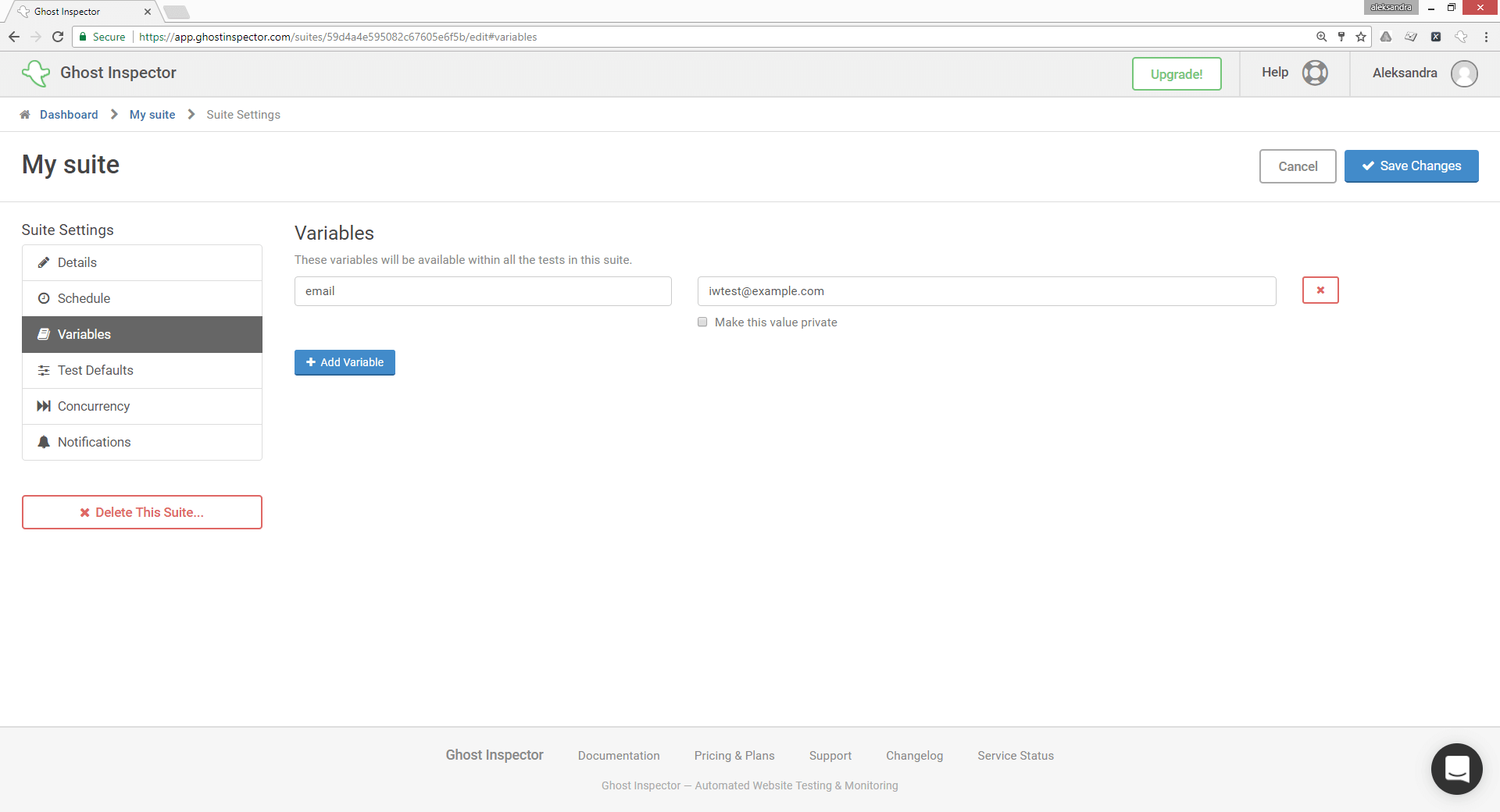Viewport: 1500px width, 812px height.
Task: Close the Ghost Inspector browser tab
Action: (x=148, y=12)
